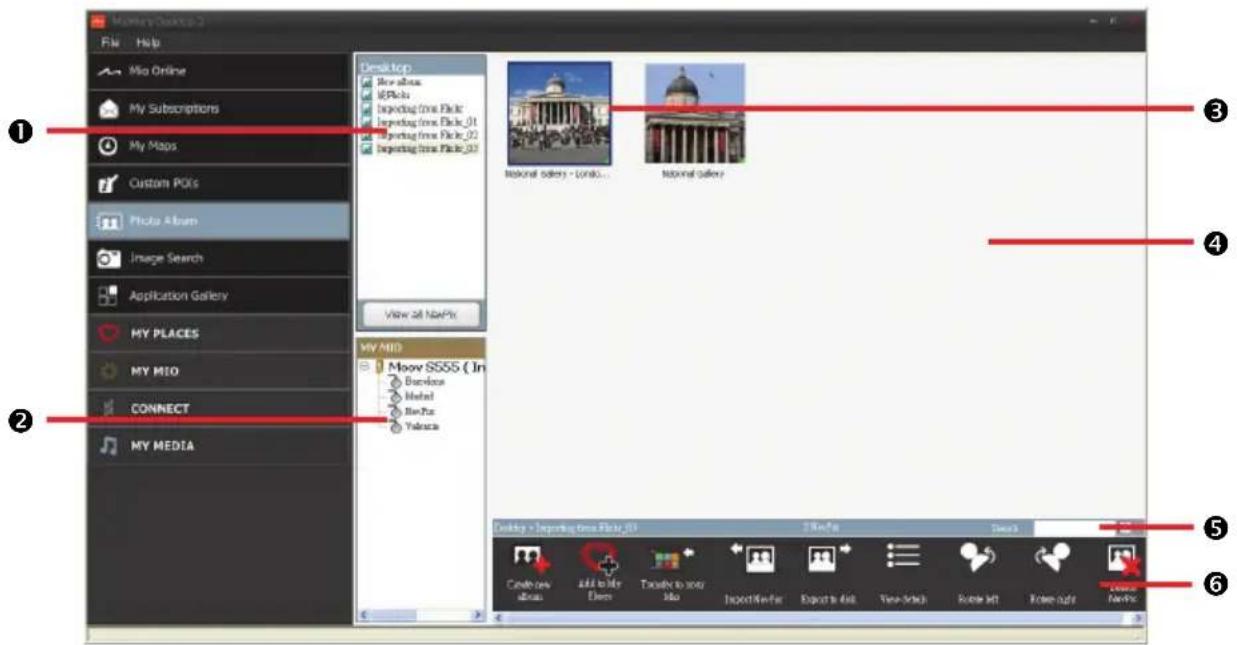Click the Image Search camera icon

click(x=109, y=258)
